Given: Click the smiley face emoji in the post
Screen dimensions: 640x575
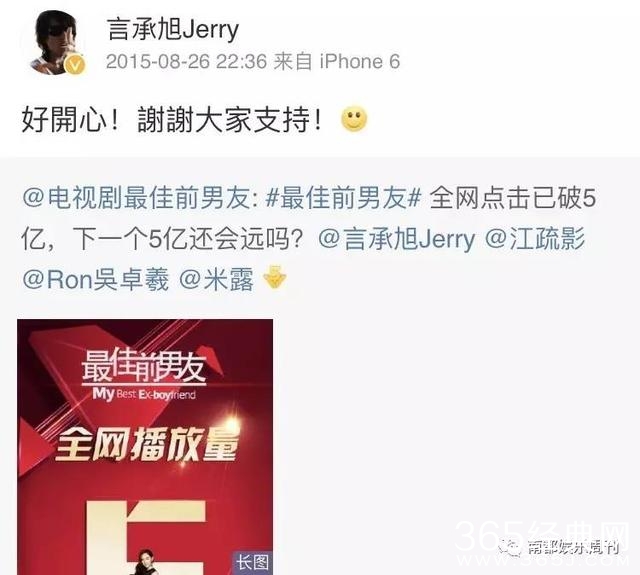Looking at the screenshot, I should (x=354, y=119).
